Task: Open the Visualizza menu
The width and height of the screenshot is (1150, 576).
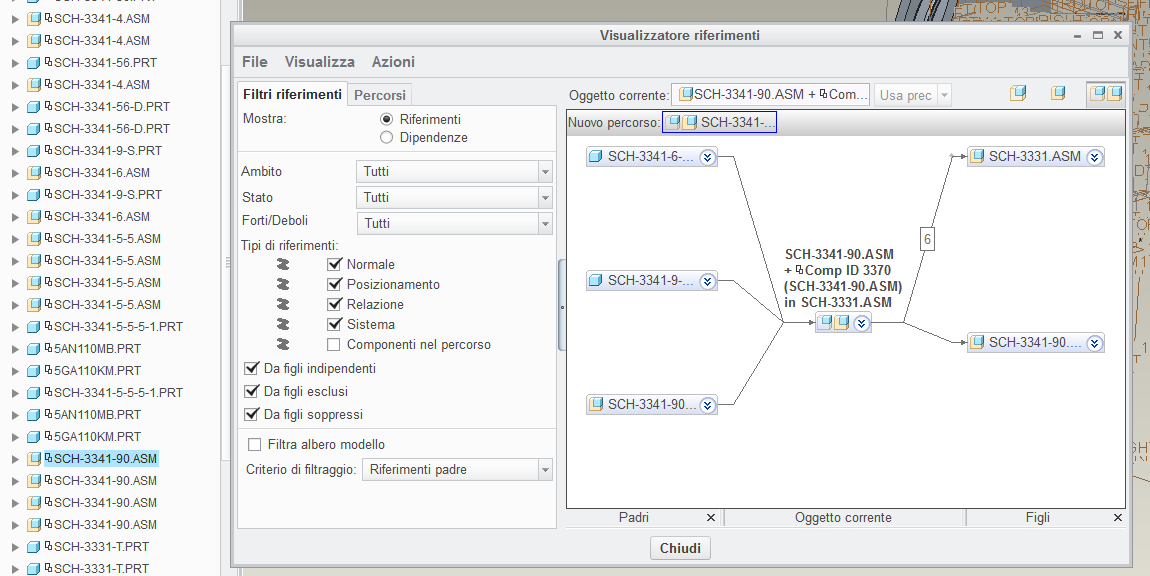Action: click(x=320, y=62)
